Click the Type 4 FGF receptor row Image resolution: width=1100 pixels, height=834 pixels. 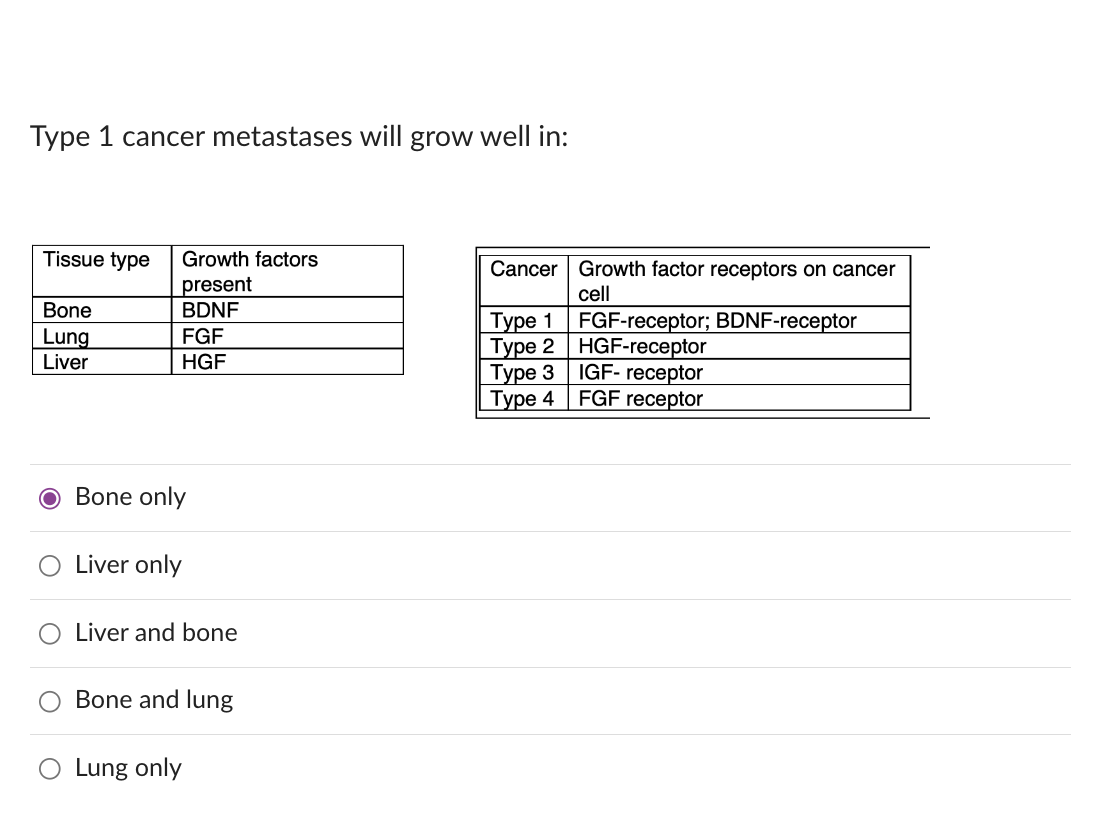[x=640, y=399]
